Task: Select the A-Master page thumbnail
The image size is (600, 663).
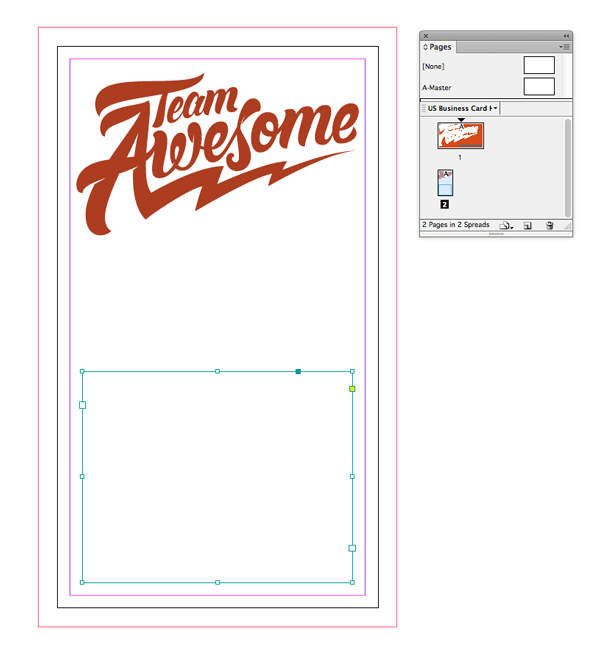Action: (539, 87)
